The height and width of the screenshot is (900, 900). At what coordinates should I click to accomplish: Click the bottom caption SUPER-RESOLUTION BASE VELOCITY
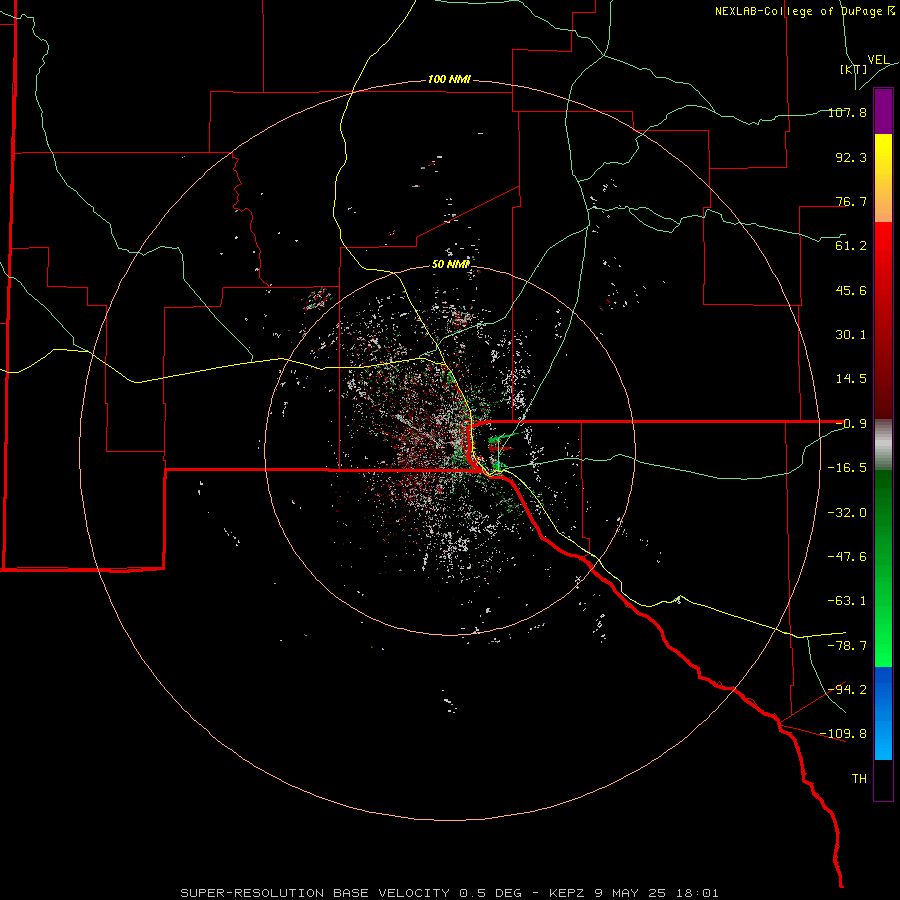[315, 893]
